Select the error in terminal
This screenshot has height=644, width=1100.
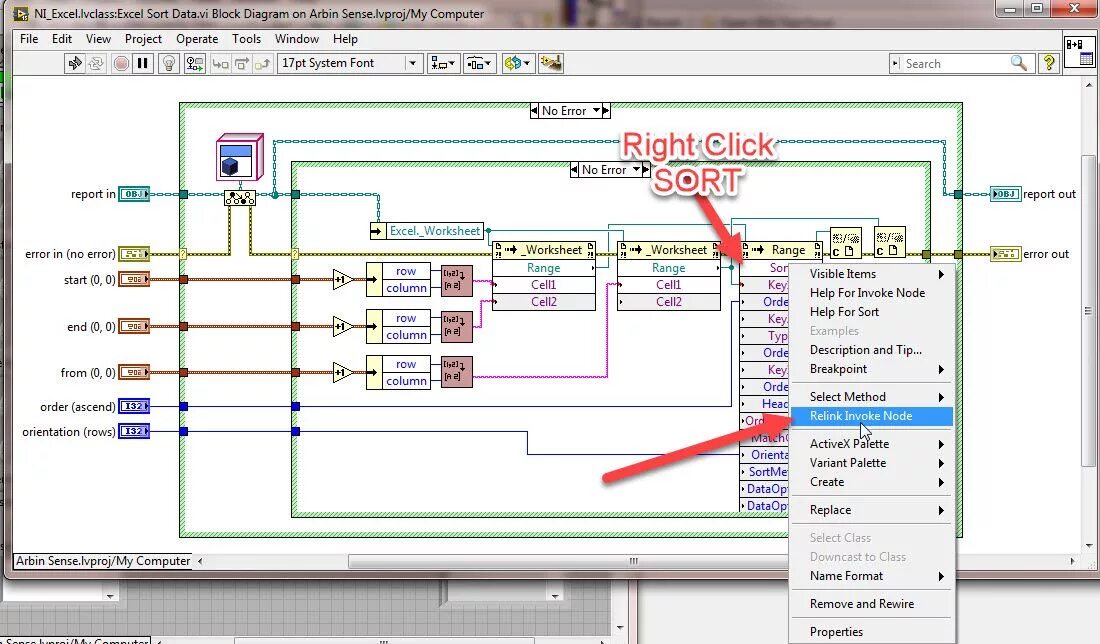(x=134, y=254)
